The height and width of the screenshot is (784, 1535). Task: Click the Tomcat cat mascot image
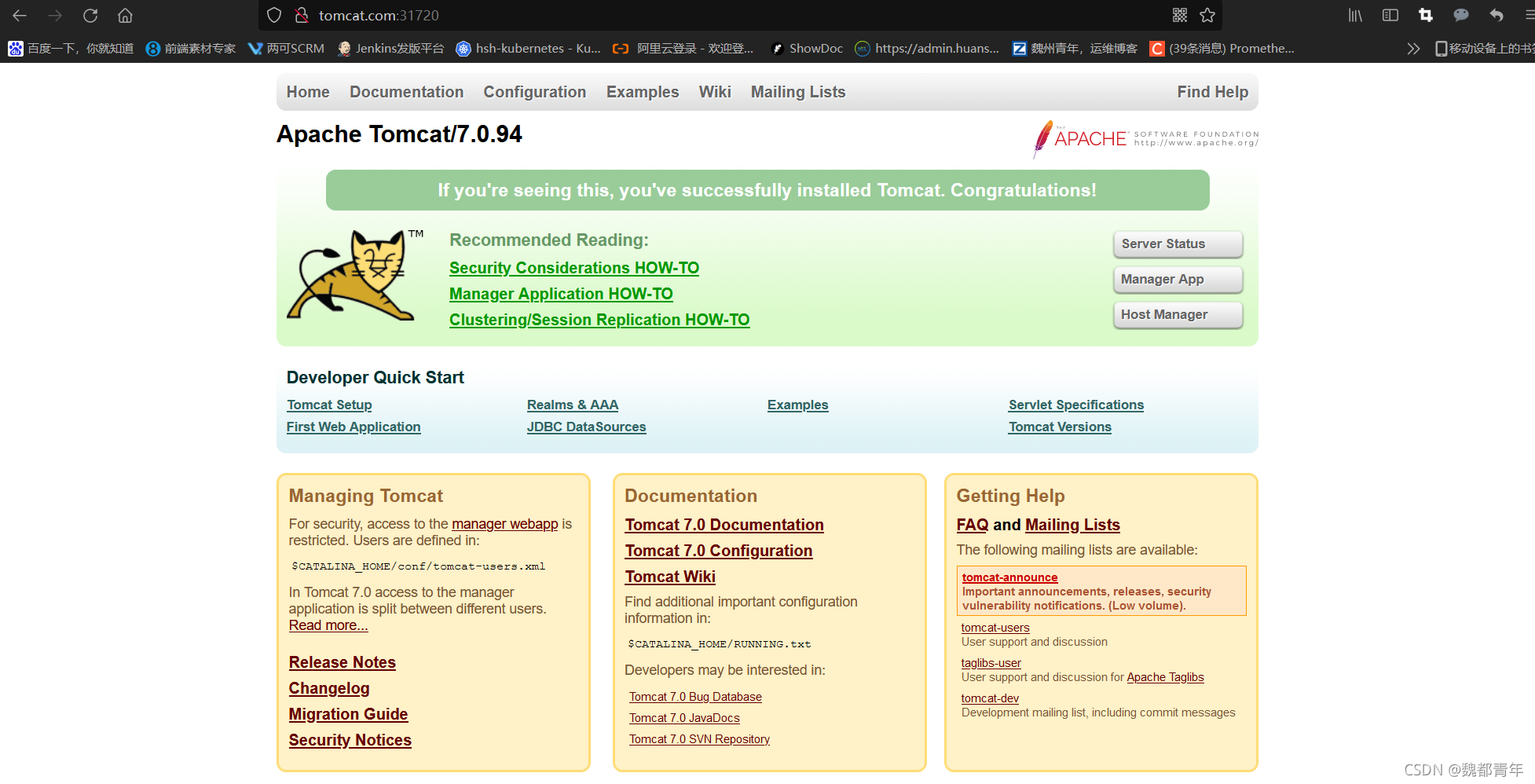[355, 275]
